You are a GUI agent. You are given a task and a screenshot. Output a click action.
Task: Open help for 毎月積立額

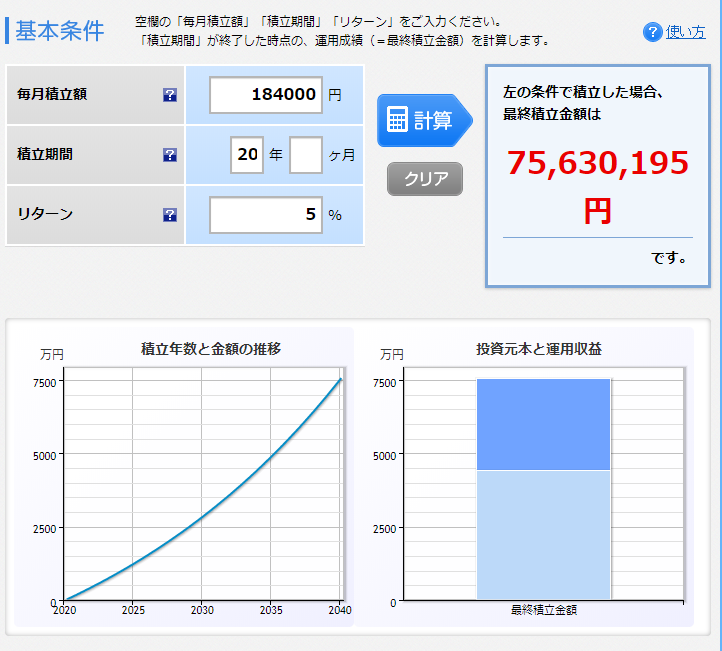point(170,95)
